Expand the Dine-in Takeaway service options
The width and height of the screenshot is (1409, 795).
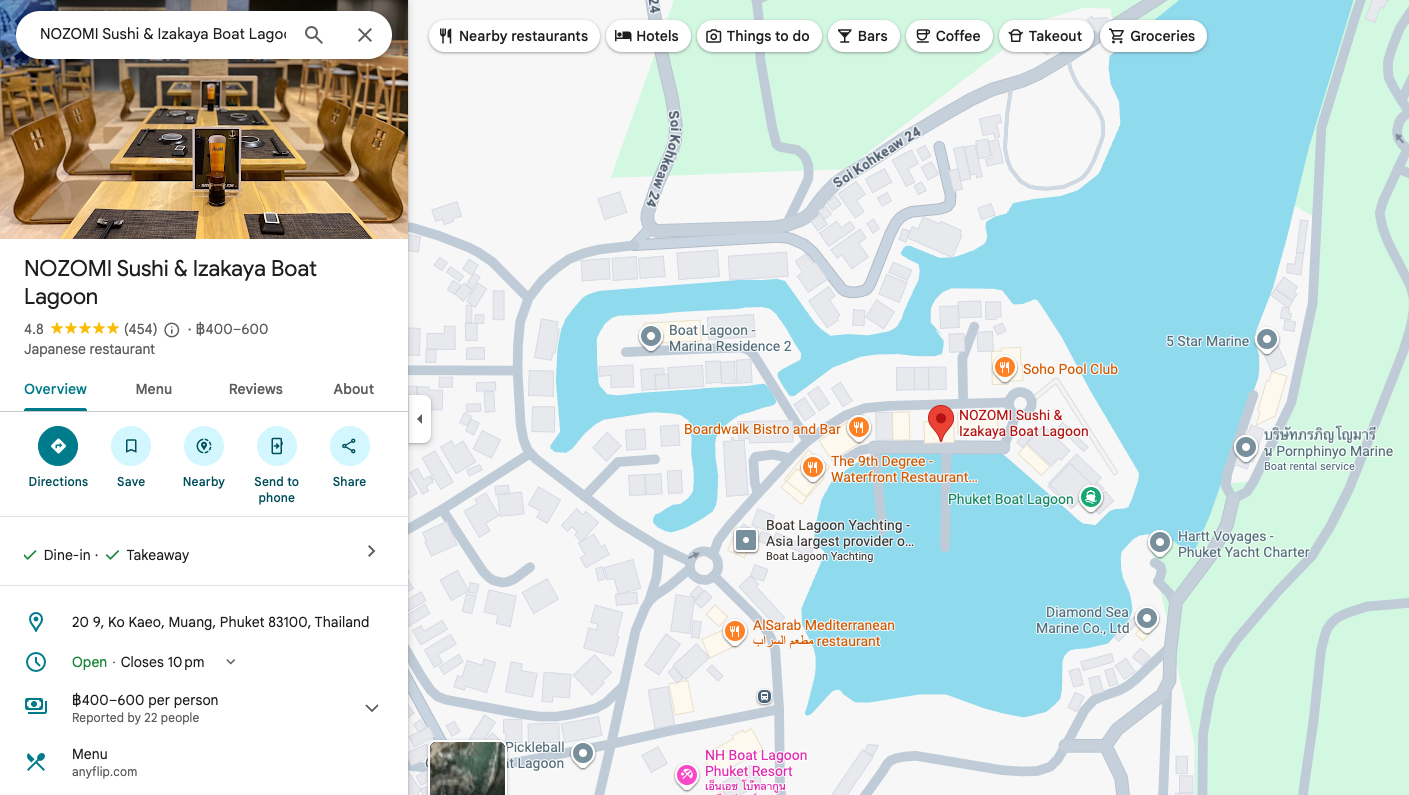pyautogui.click(x=204, y=552)
